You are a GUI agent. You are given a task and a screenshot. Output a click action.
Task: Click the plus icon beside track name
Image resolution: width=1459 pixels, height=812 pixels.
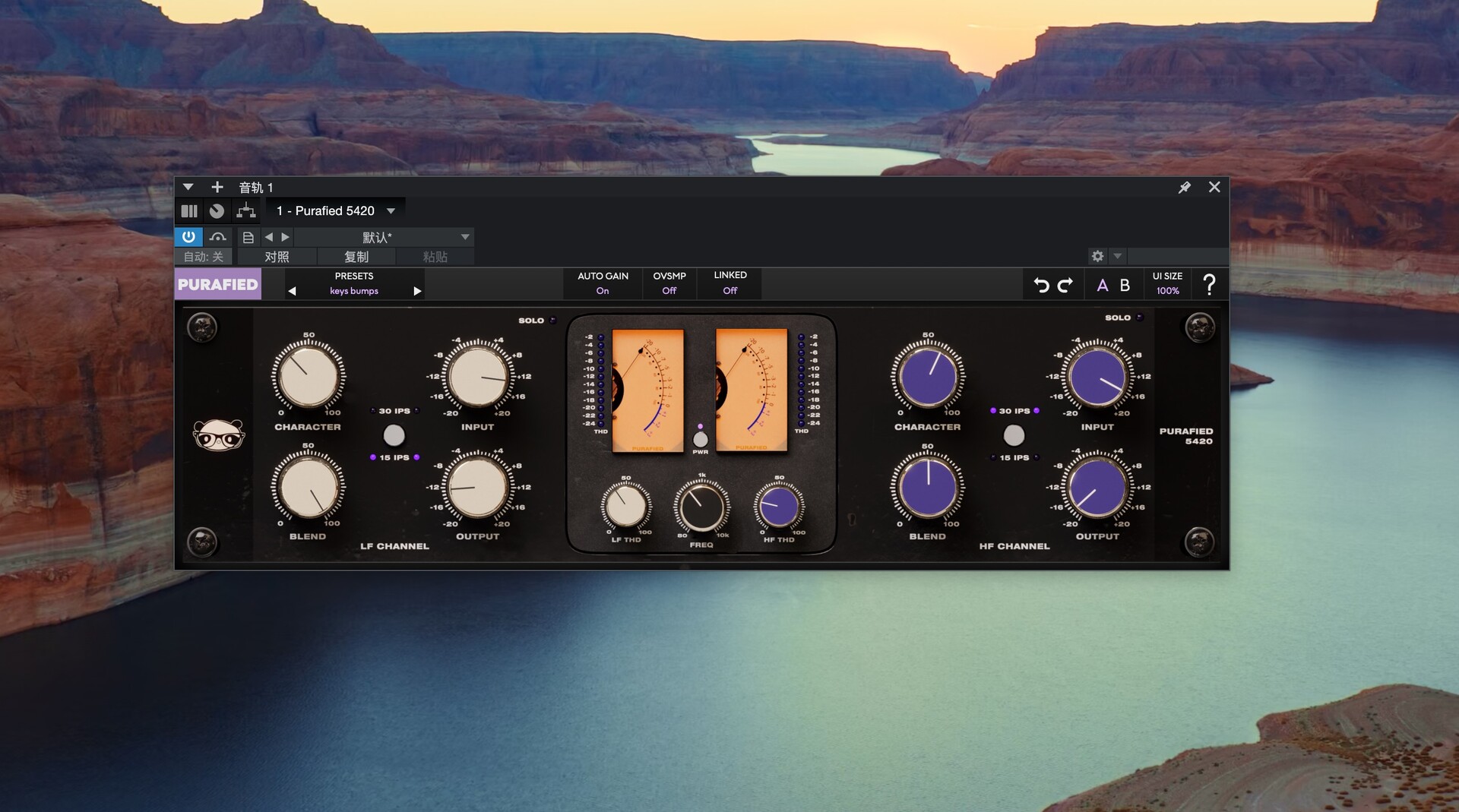click(217, 187)
